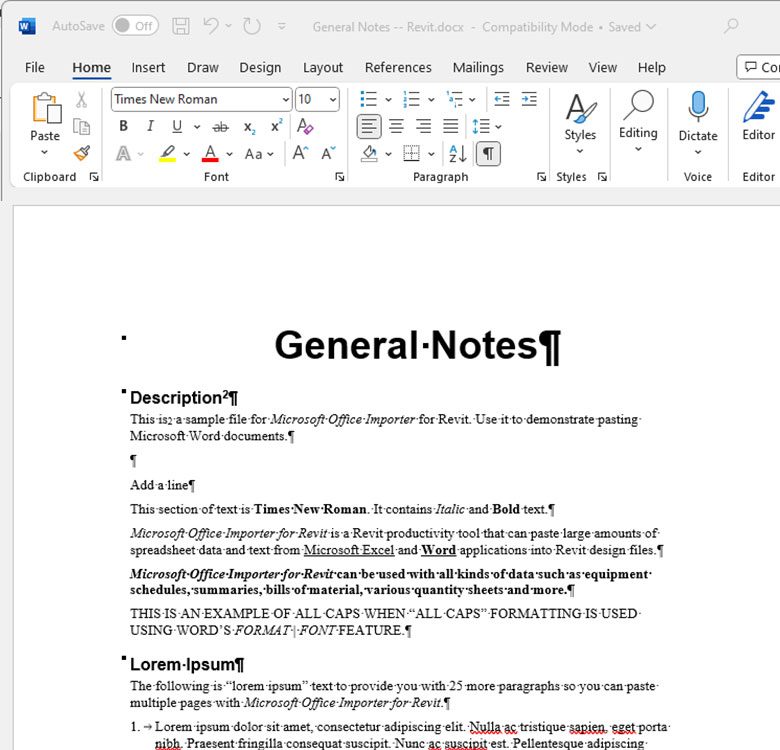Switch to the References tab
The width and height of the screenshot is (780, 750).
pos(398,67)
